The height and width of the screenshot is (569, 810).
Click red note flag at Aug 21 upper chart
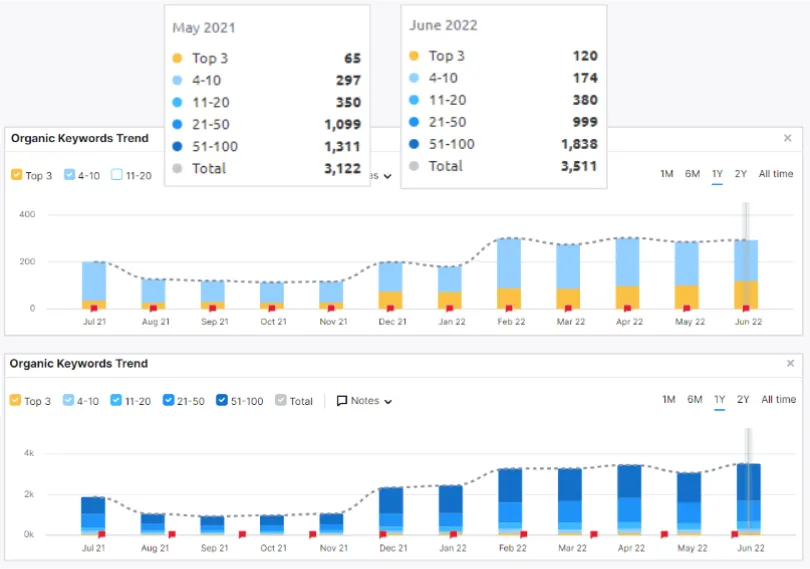[153, 309]
